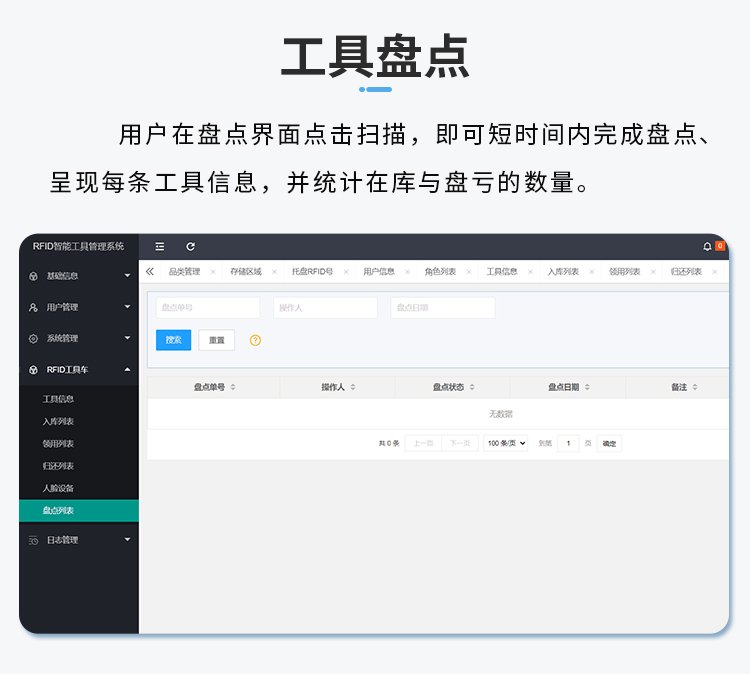This screenshot has width=750, height=674.
Task: Open 入库列表 in the sidebar
Action: point(58,421)
